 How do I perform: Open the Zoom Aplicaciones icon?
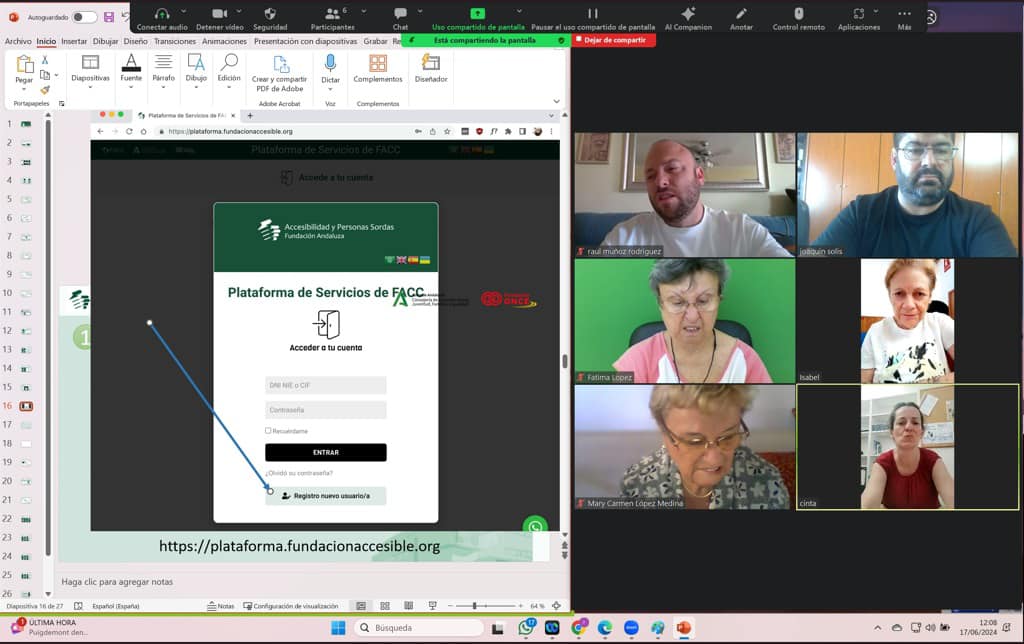858,14
